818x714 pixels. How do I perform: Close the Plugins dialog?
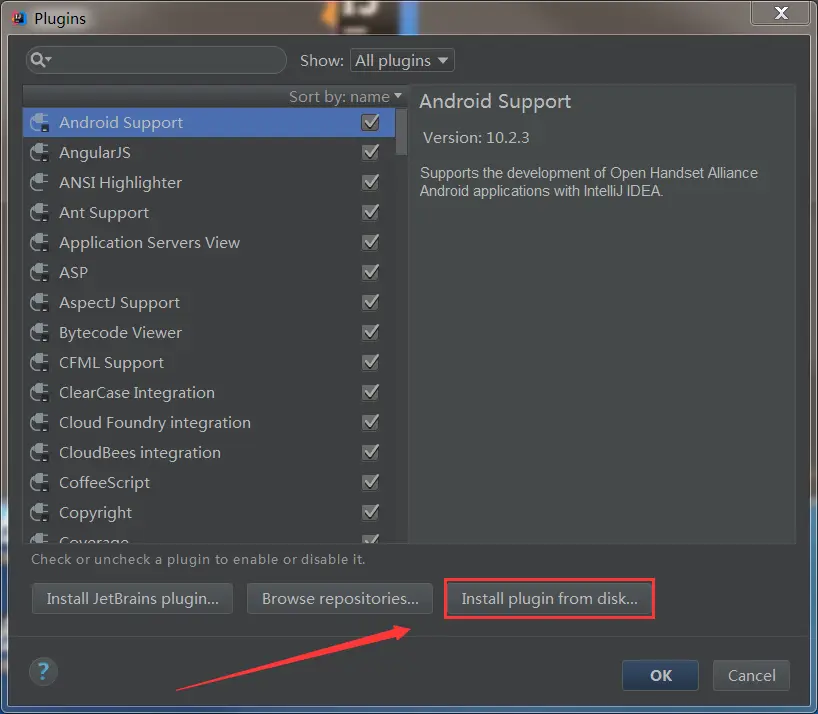[781, 13]
